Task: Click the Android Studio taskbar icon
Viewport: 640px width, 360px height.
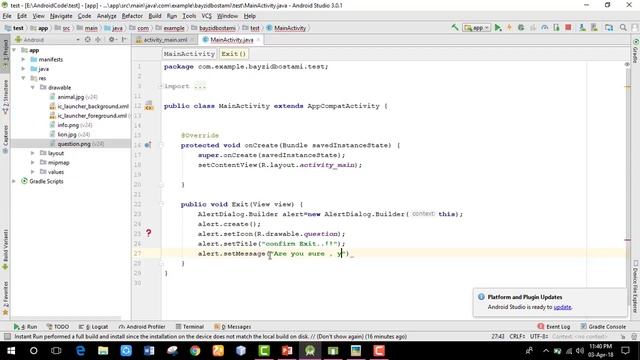Action: pyautogui.click(x=310, y=351)
